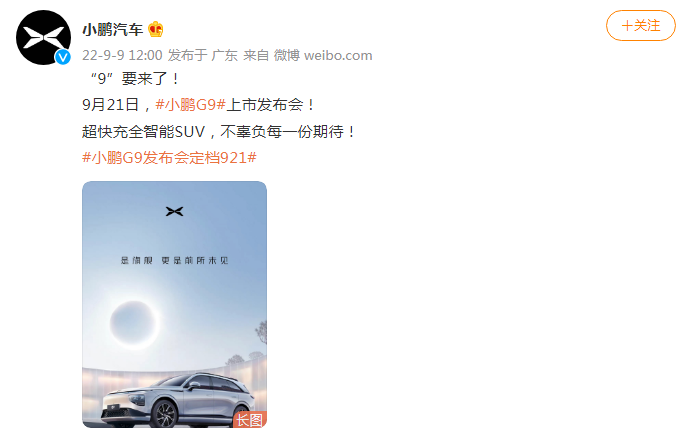Click the 来自 微博 source label
Viewport: 691px width, 440px height.
tap(271, 55)
